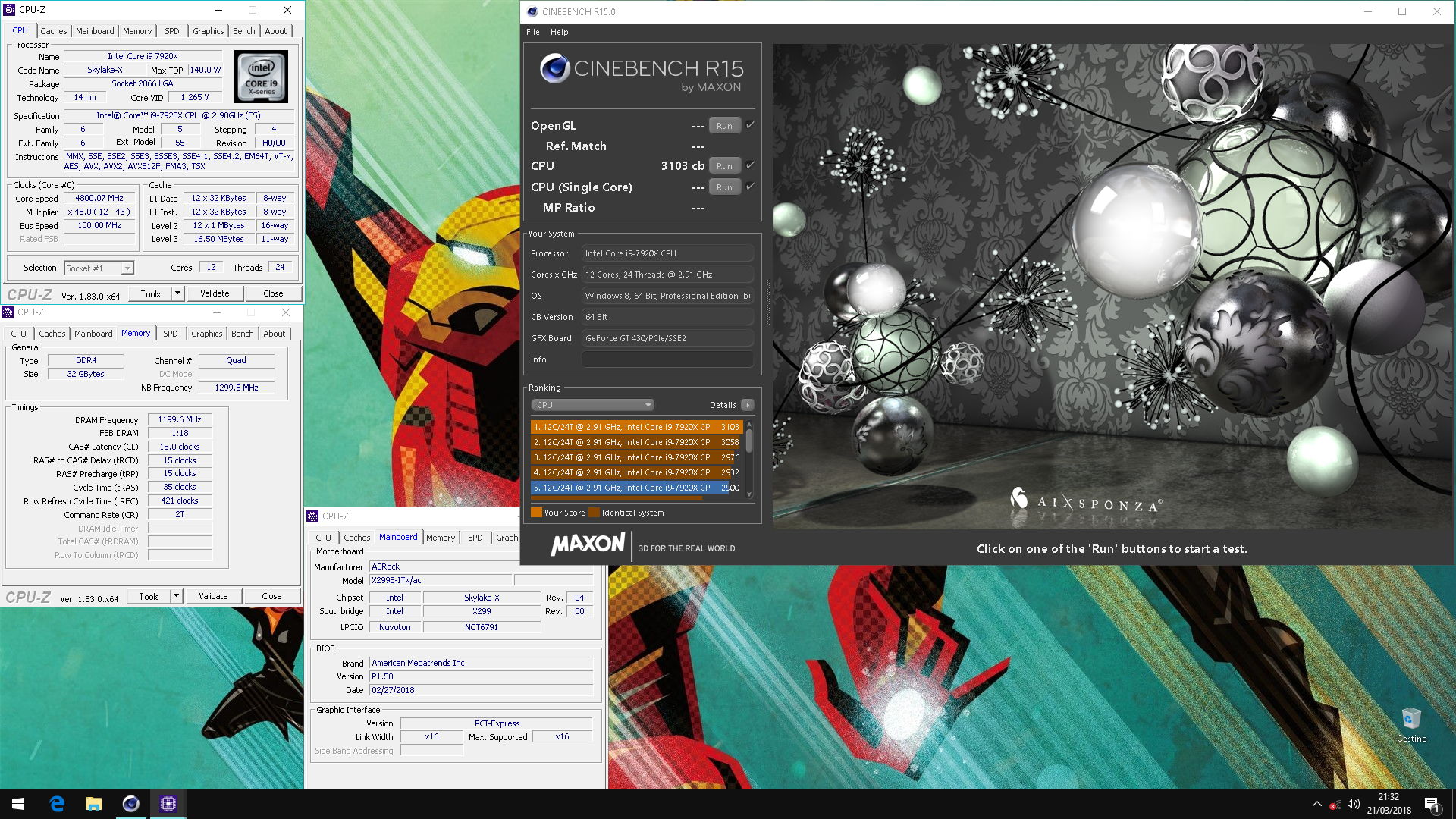This screenshot has height=819, width=1456.
Task: Click the Cinebench title bar icon
Action: click(x=532, y=11)
